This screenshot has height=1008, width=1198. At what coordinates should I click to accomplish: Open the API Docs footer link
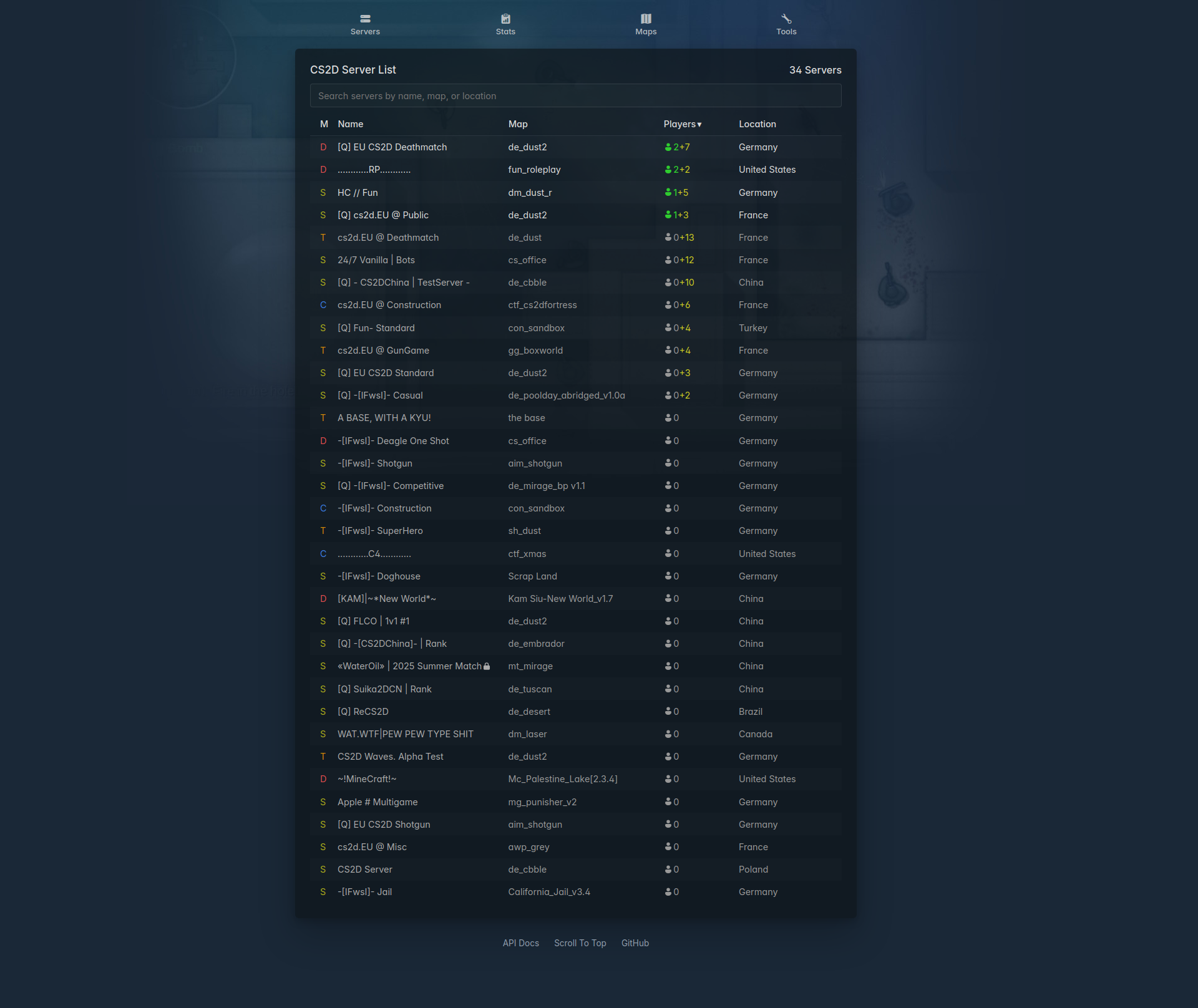pyautogui.click(x=520, y=943)
